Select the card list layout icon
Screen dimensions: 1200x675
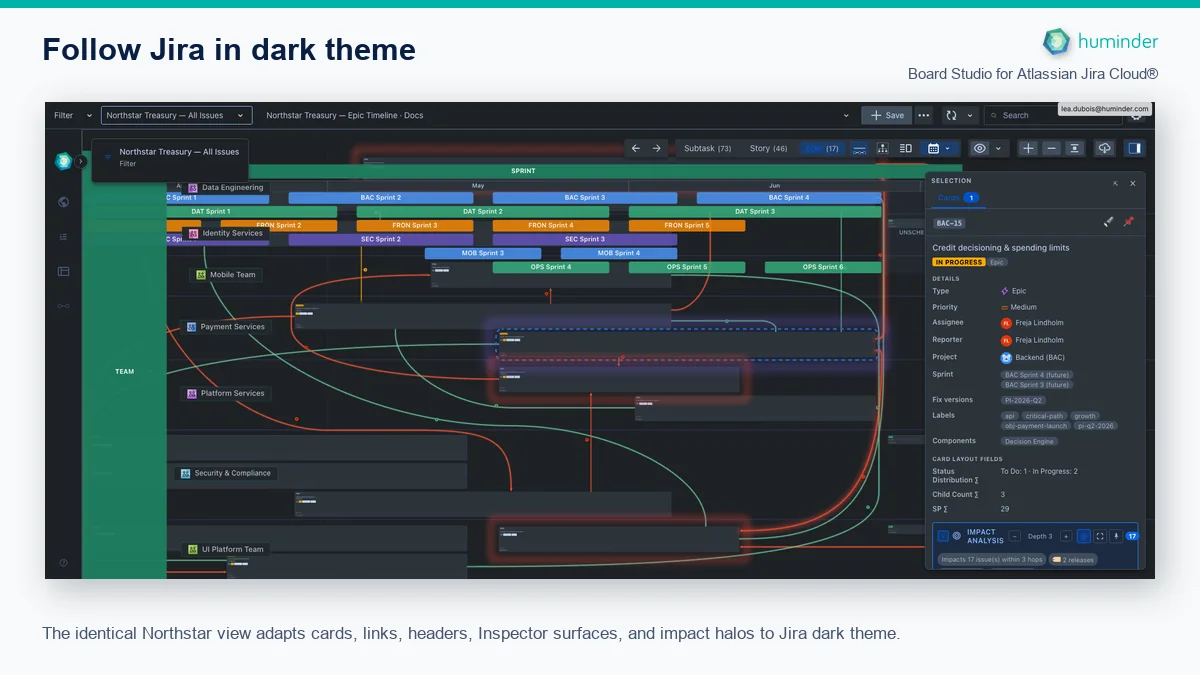click(x=905, y=148)
